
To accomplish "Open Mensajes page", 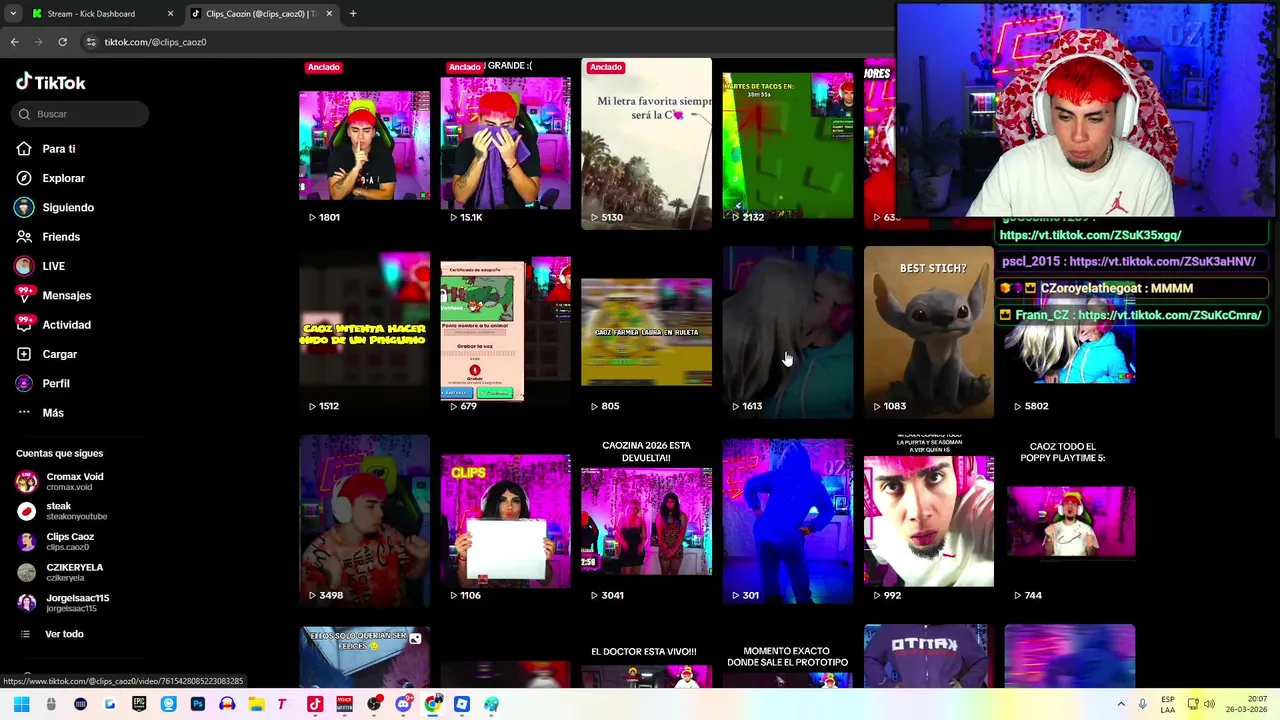I will click(x=66, y=295).
